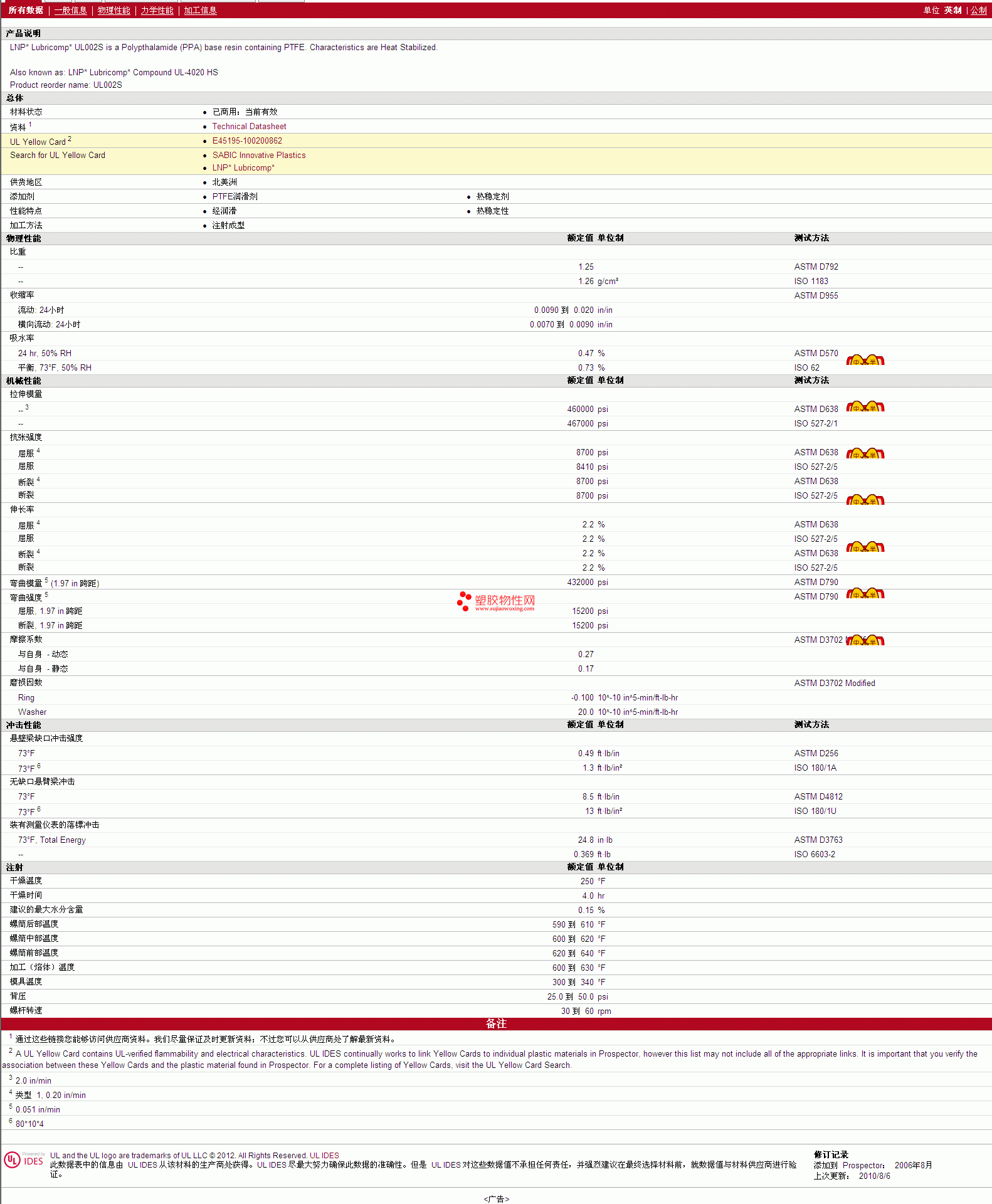The height and width of the screenshot is (1204, 992).
Task: Click icon beside ASTM D570 test method
Action: click(x=865, y=360)
